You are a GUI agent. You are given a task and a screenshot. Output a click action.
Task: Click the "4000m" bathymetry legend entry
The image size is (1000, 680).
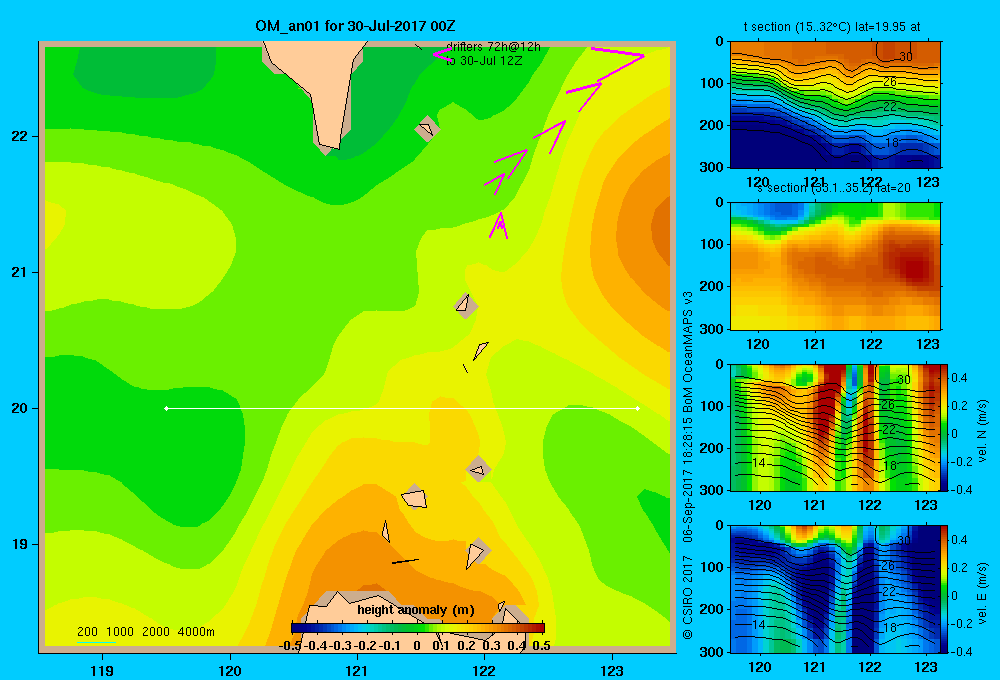[x=196, y=632]
